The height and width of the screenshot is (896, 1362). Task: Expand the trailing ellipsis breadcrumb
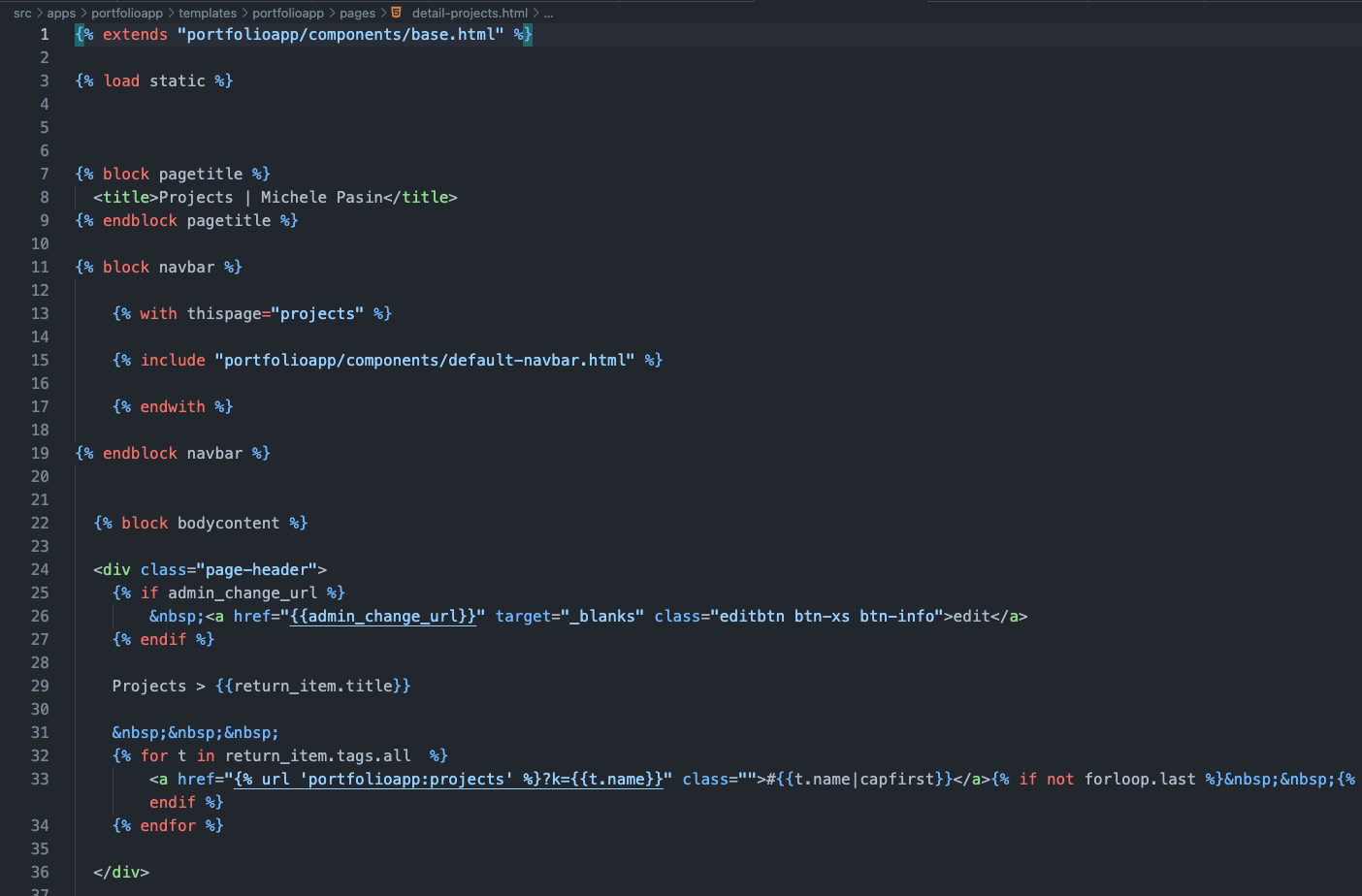pyautogui.click(x=548, y=13)
